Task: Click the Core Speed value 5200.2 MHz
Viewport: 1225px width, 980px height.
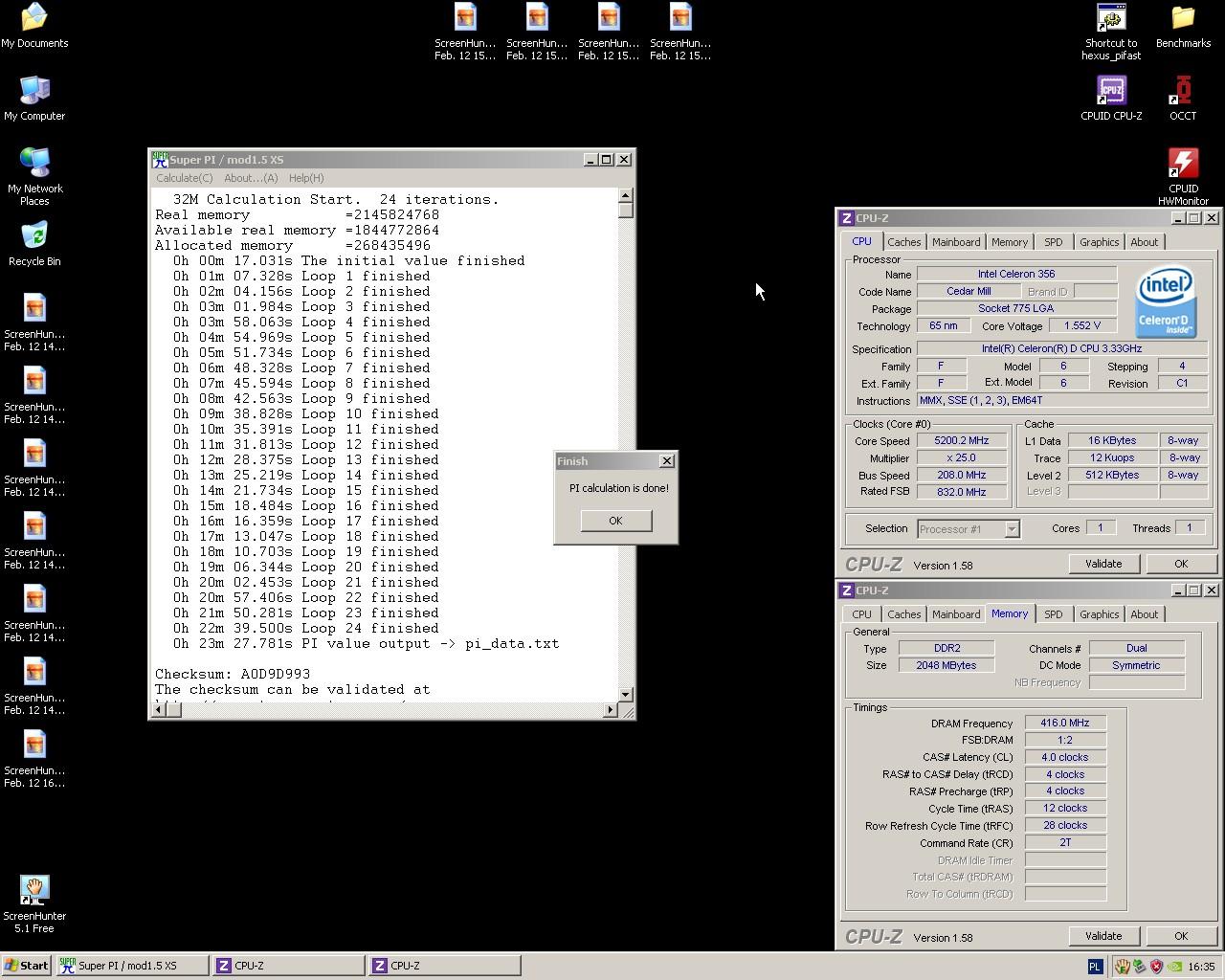Action: [961, 441]
